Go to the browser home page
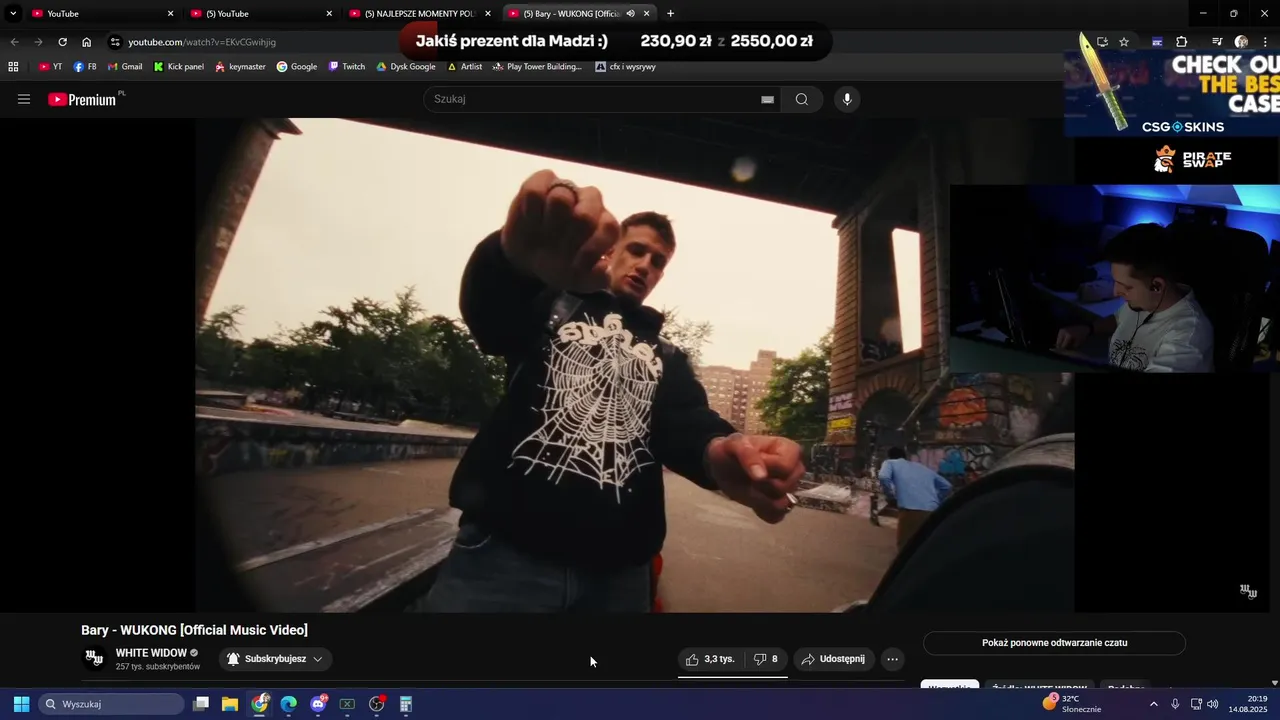Viewport: 1280px width, 720px height. point(86,42)
